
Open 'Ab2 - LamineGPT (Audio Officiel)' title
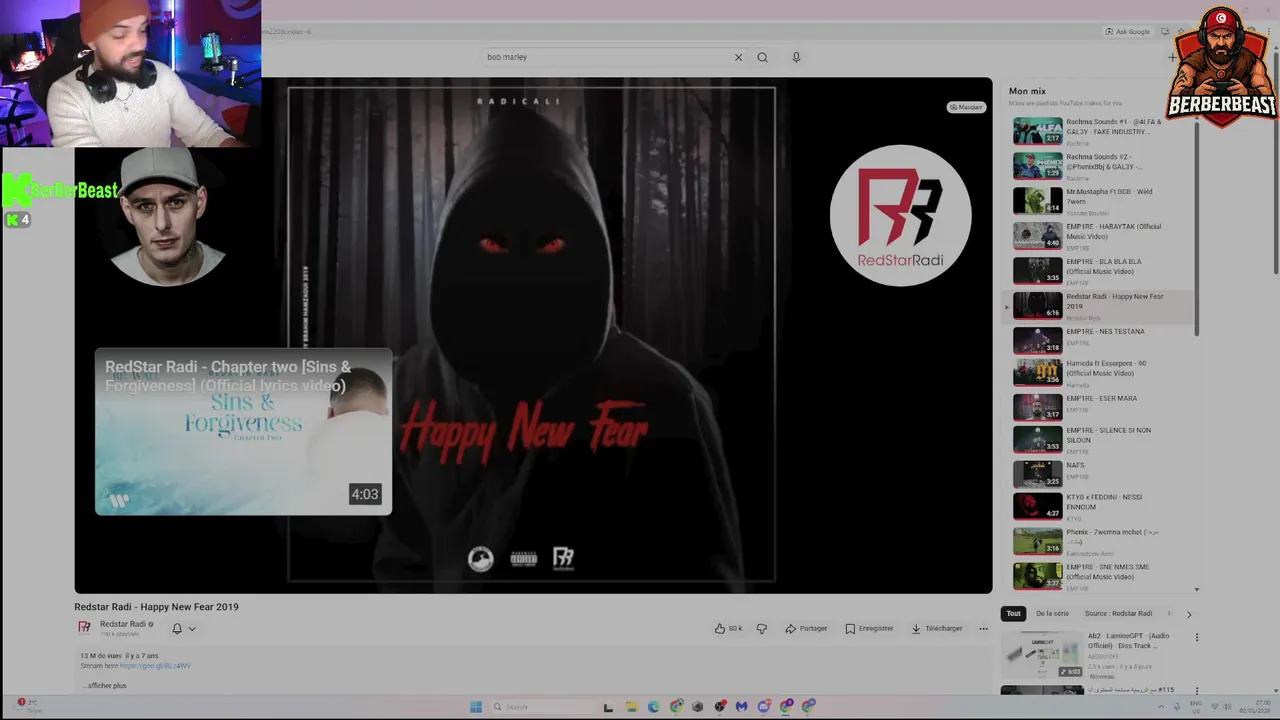point(1128,640)
